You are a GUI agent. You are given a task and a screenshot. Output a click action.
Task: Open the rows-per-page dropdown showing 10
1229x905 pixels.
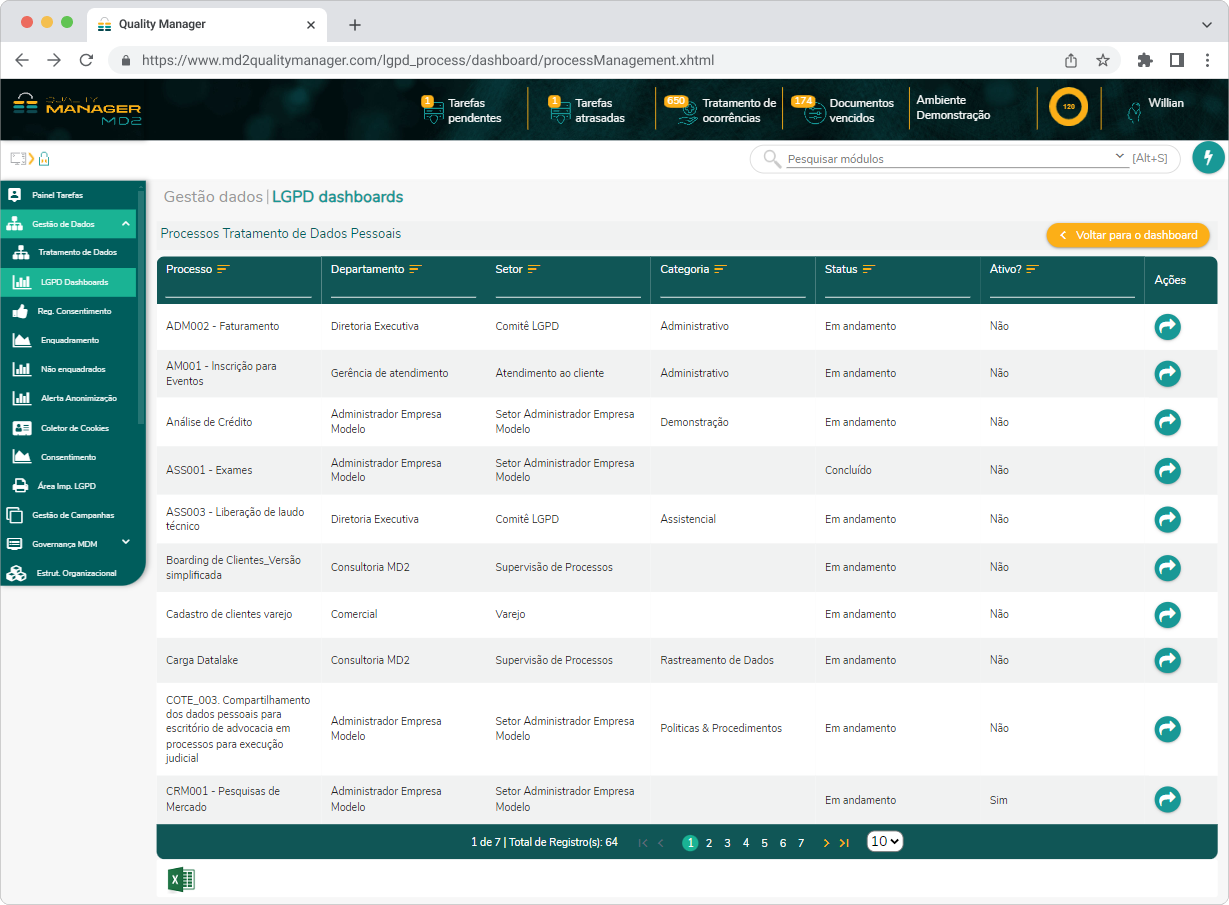pyautogui.click(x=884, y=842)
